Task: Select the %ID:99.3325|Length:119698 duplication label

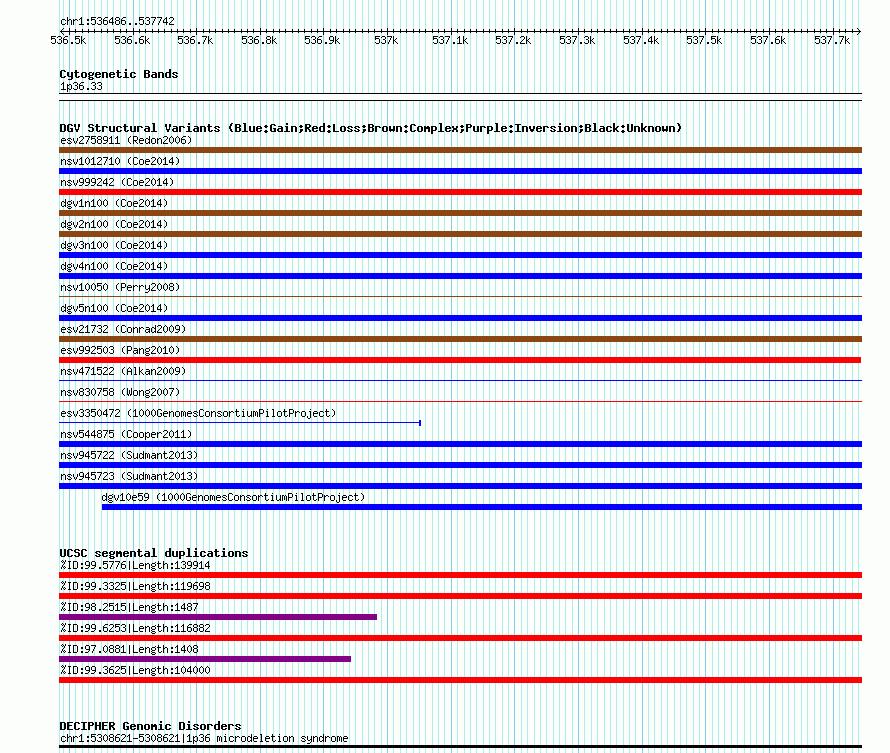Action: click(x=135, y=586)
